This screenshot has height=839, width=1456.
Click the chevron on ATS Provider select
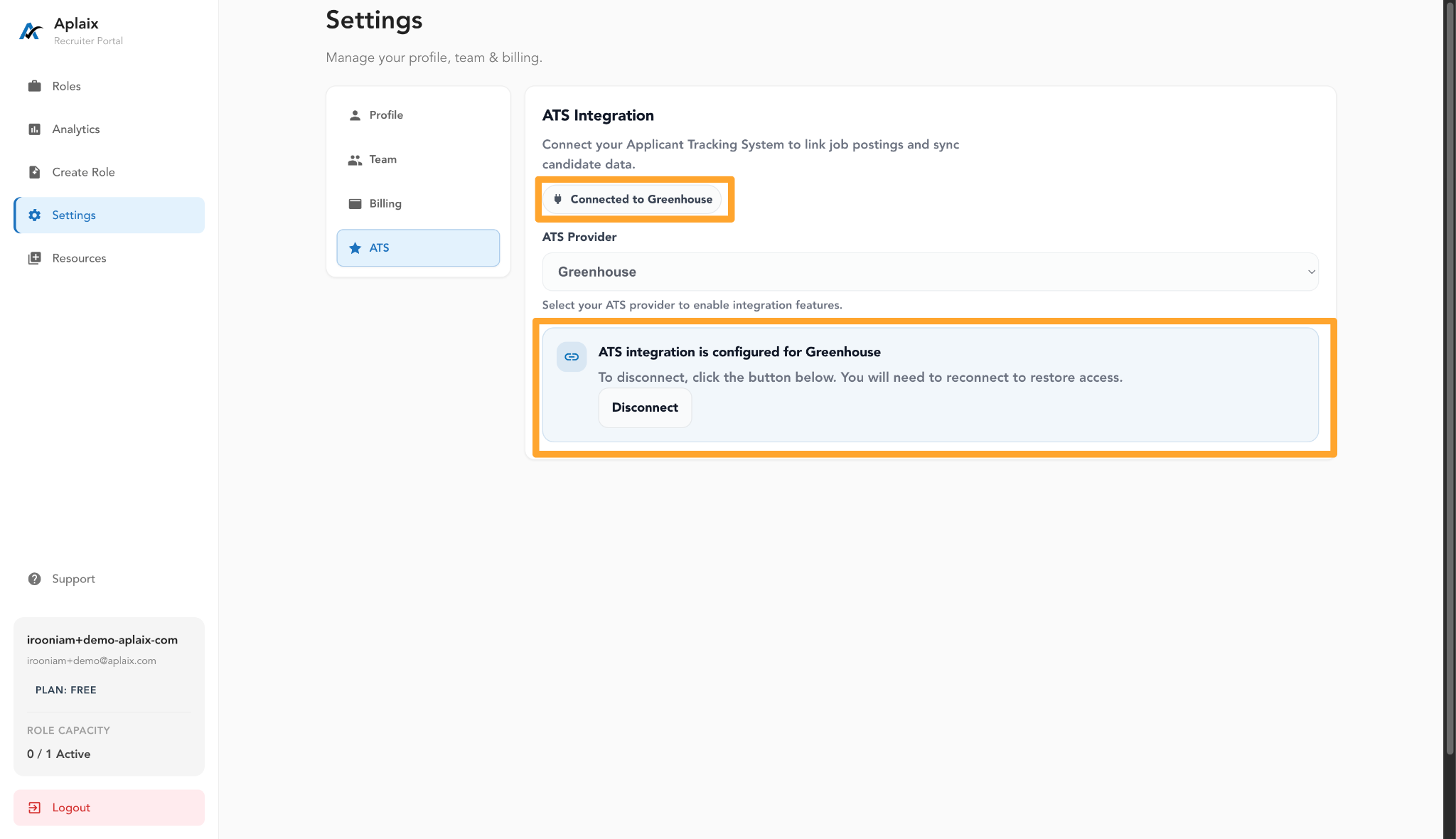click(x=1311, y=272)
